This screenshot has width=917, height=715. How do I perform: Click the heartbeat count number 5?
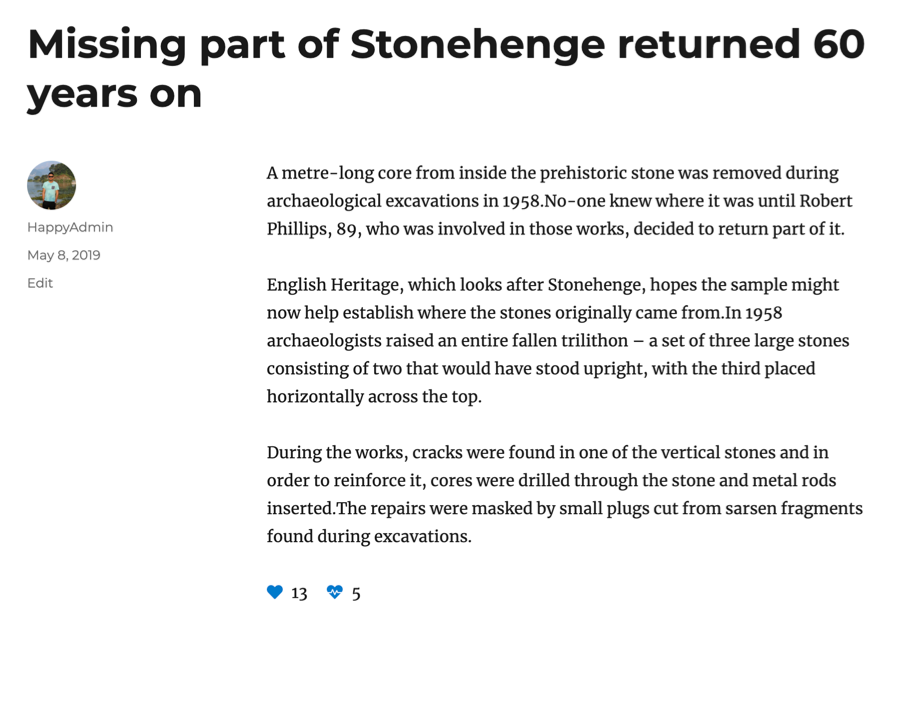[x=356, y=593]
